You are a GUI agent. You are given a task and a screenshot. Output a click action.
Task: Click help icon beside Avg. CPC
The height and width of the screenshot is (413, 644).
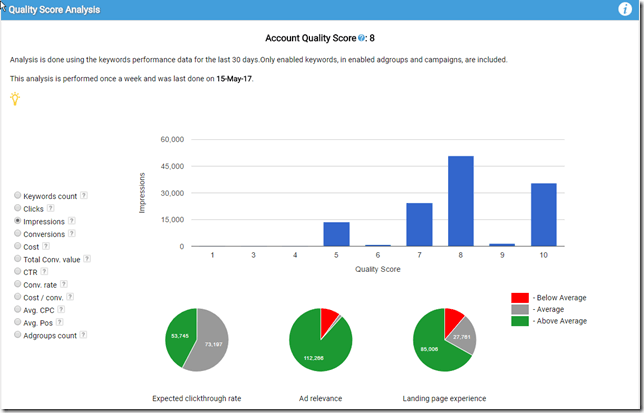coord(63,310)
